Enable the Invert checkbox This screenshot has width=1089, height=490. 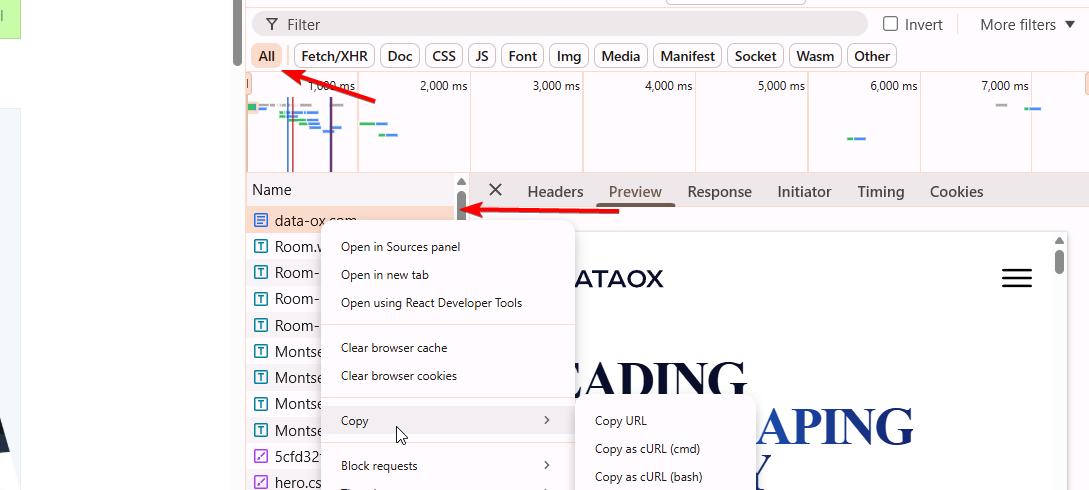[890, 24]
